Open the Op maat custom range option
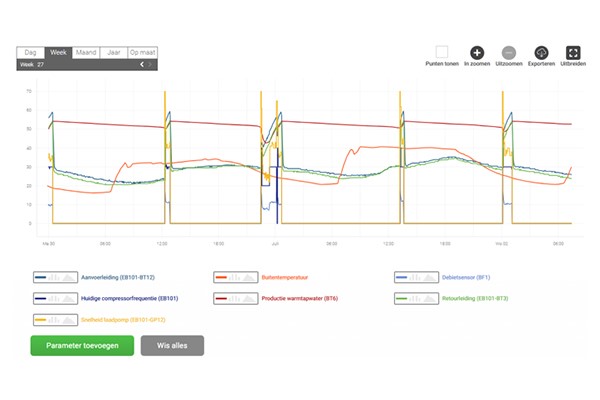 coord(142,52)
